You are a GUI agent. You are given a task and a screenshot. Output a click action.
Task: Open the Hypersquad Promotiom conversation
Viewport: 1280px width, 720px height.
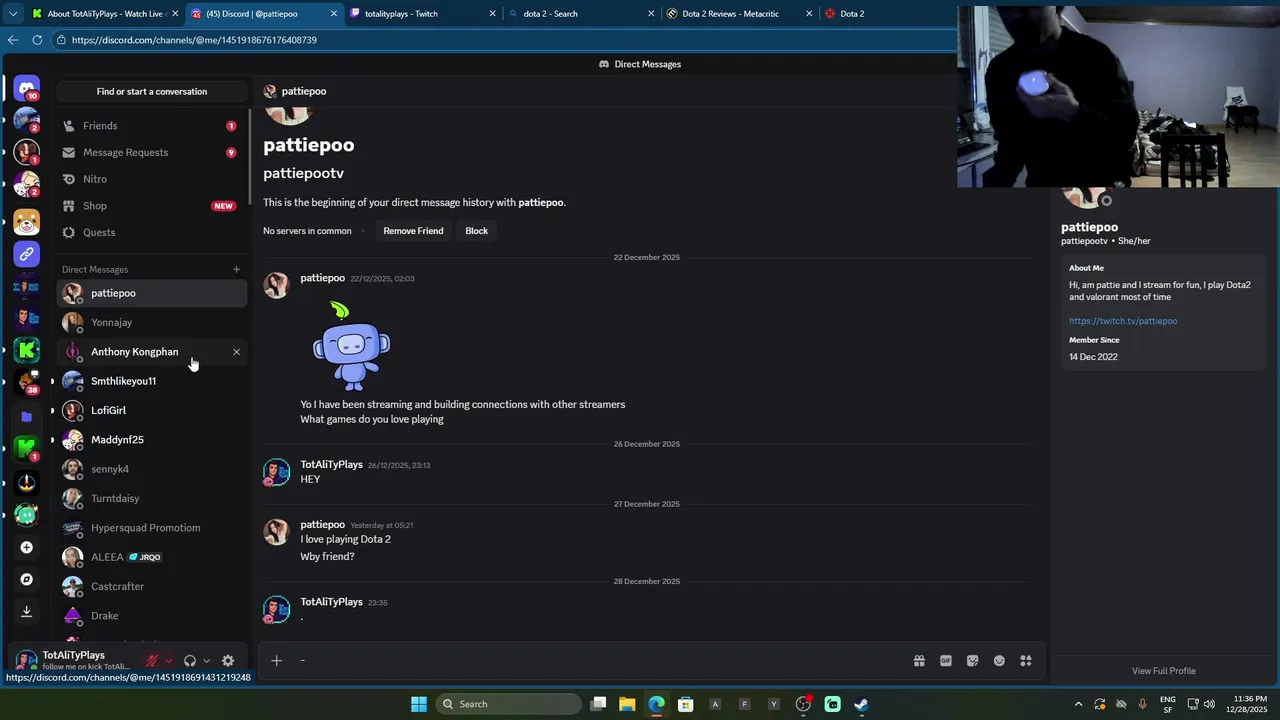(151, 528)
